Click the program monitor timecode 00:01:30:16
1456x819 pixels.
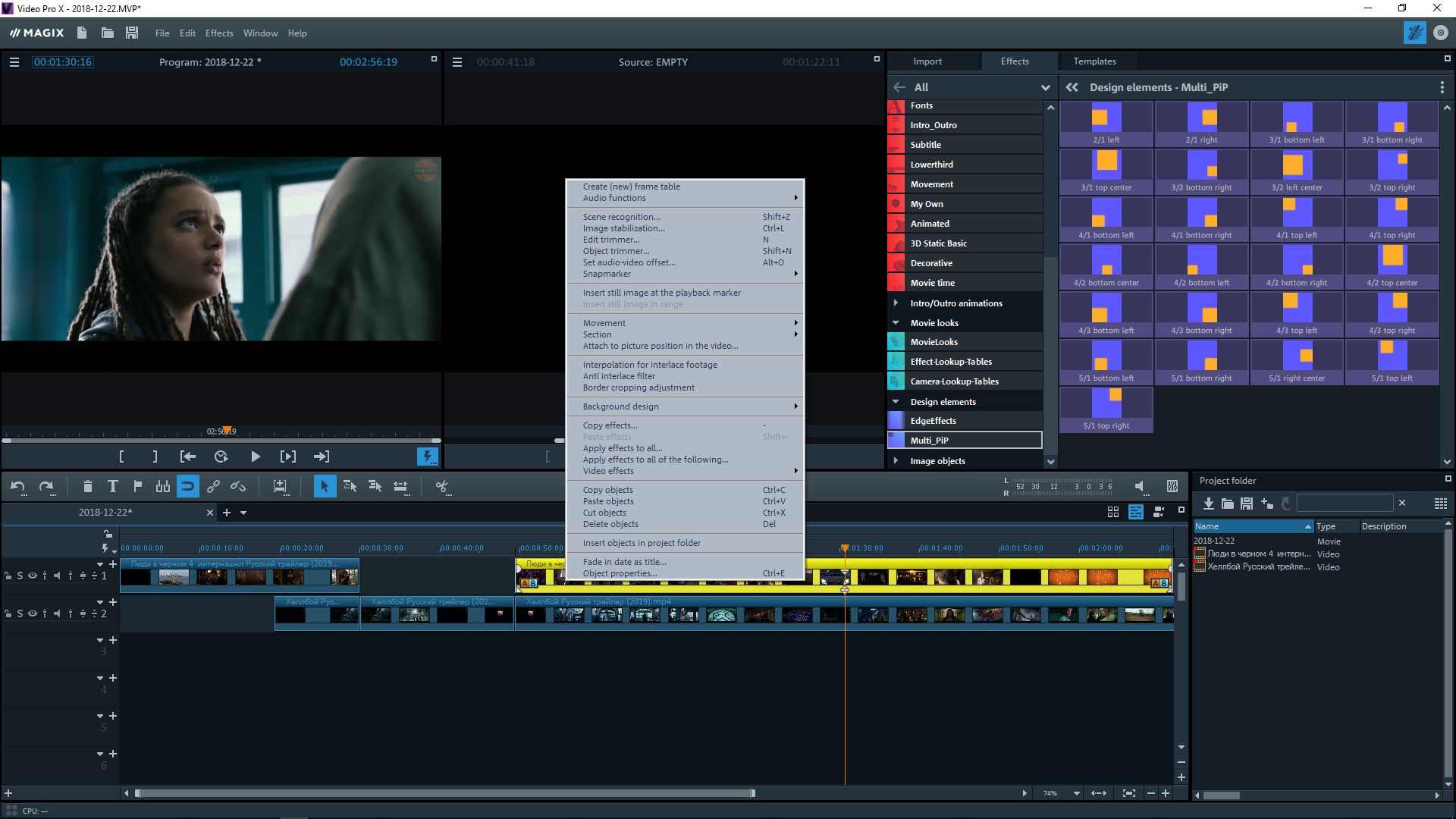tap(62, 62)
